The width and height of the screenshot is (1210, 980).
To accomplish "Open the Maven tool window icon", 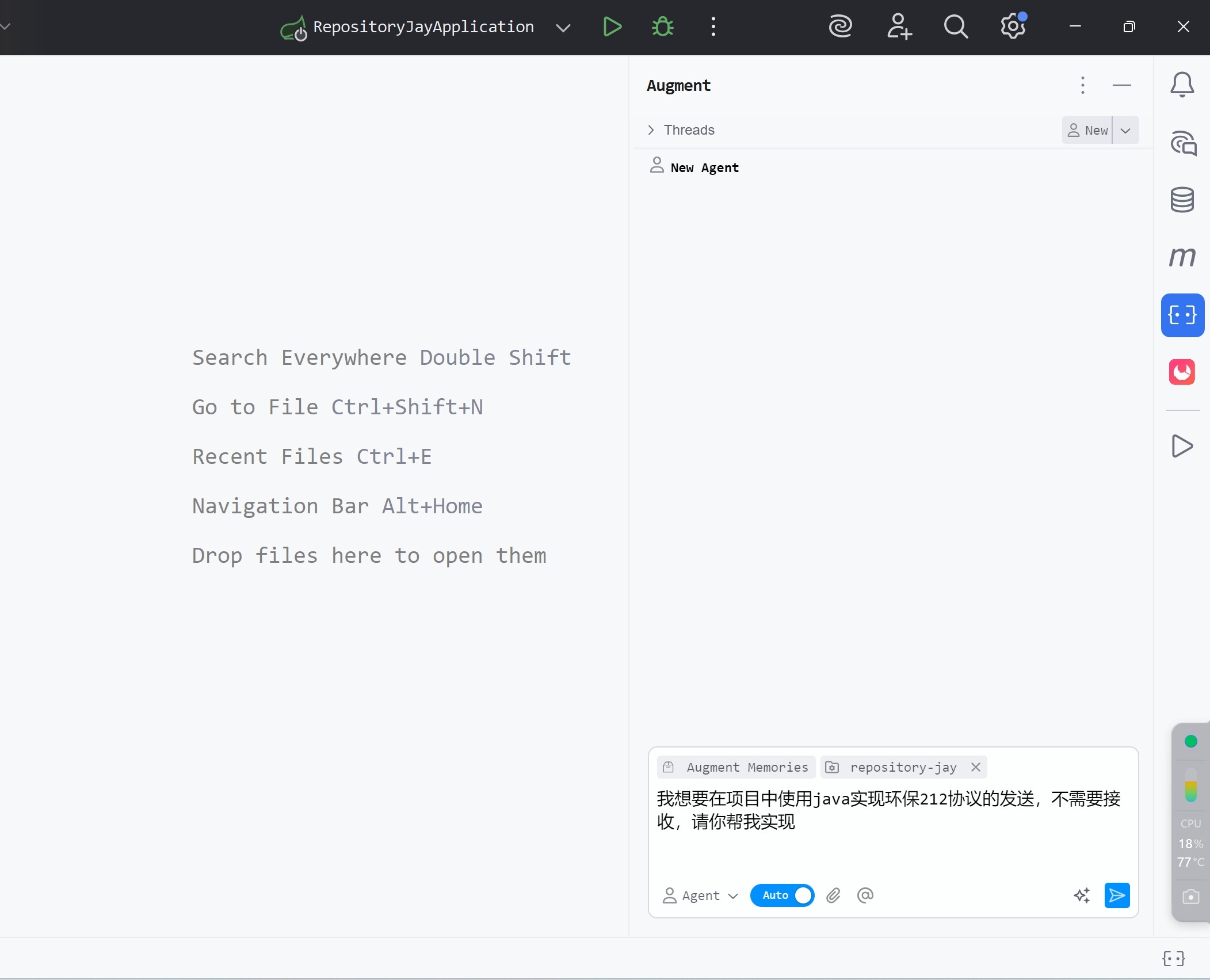I will 1182,257.
